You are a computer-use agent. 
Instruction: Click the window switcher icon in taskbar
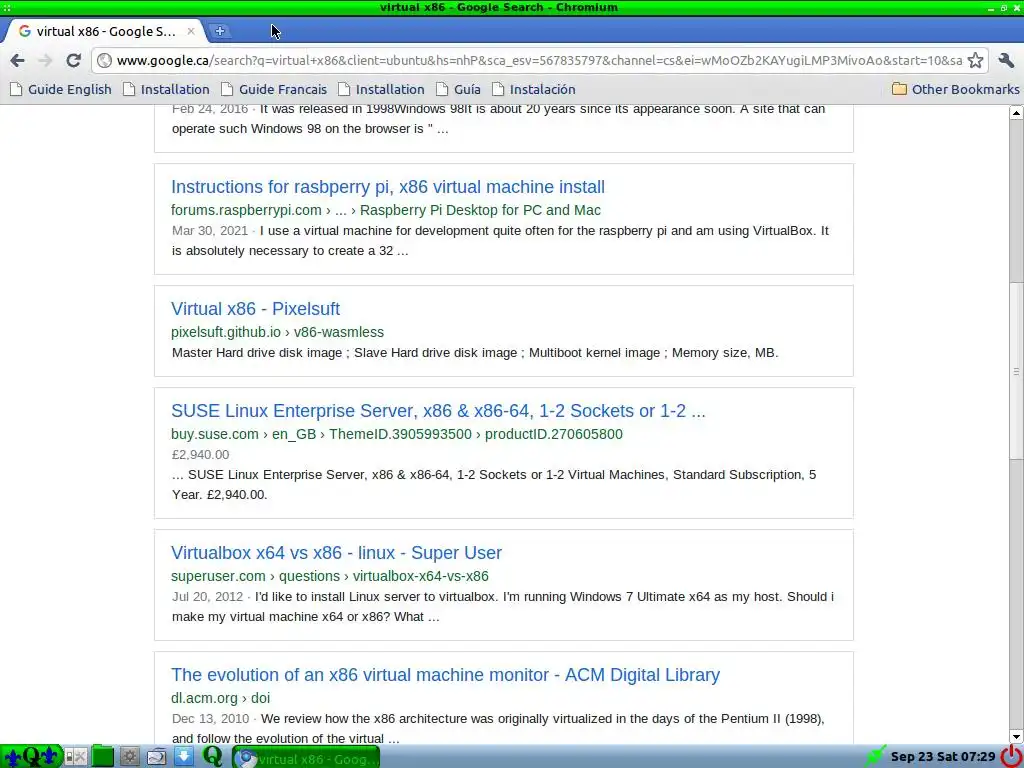tap(76, 757)
